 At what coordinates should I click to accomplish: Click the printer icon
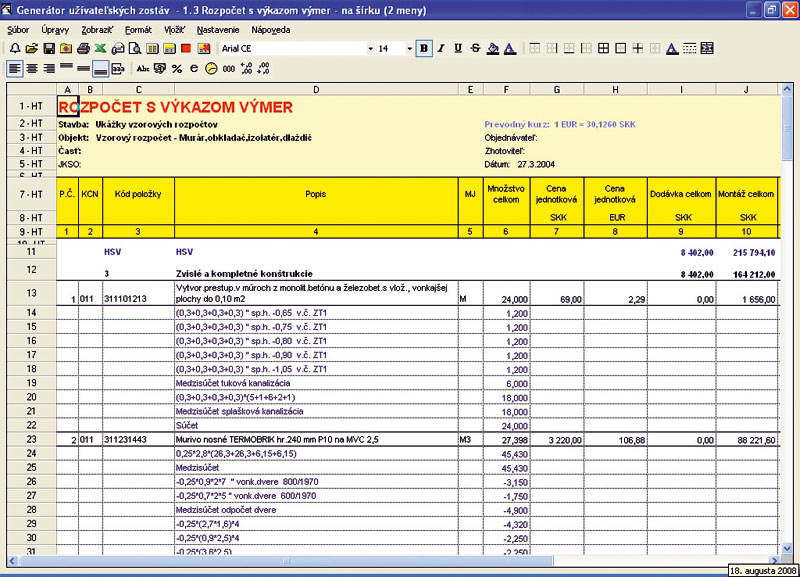tap(83, 48)
